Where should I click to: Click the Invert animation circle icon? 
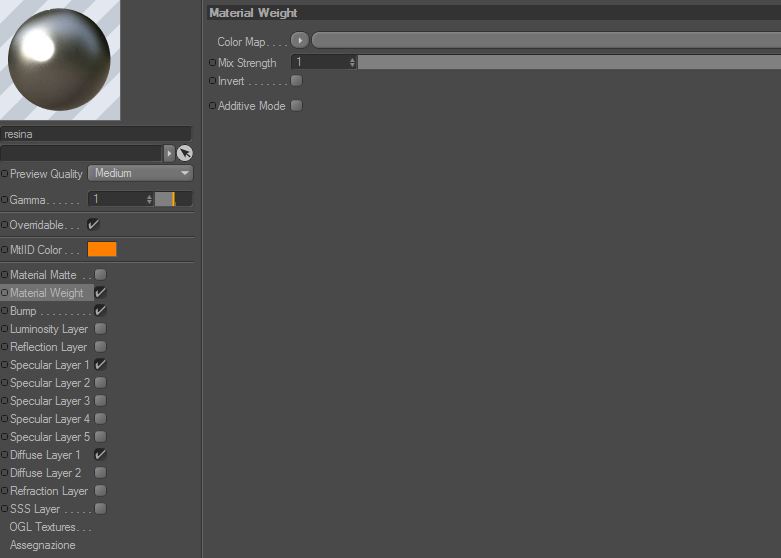[213, 80]
